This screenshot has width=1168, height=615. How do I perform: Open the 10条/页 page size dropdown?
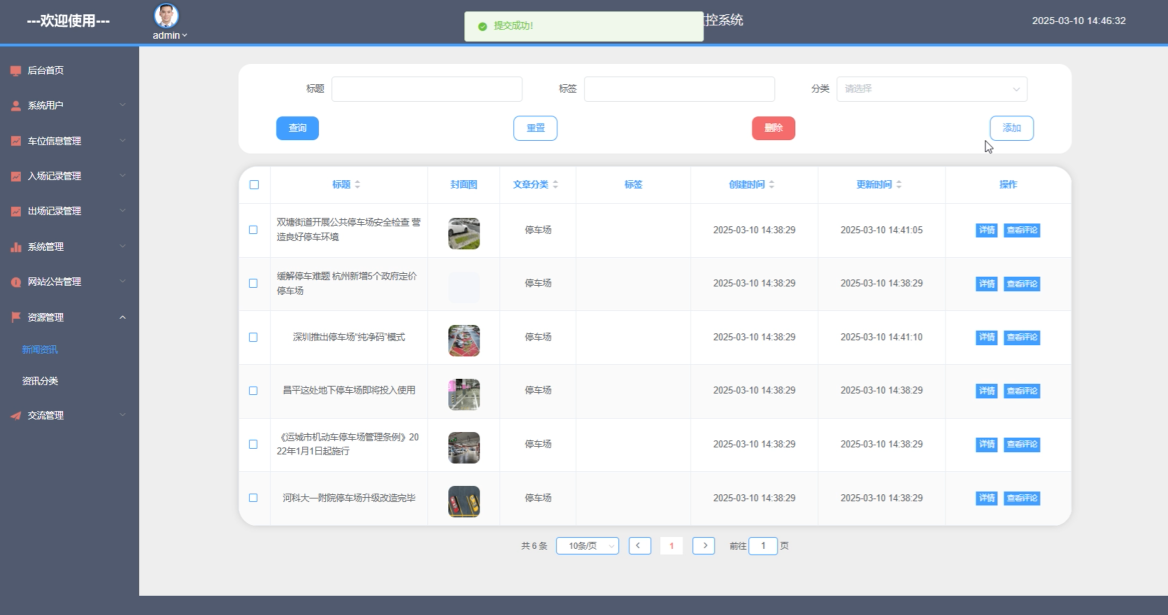(x=587, y=546)
